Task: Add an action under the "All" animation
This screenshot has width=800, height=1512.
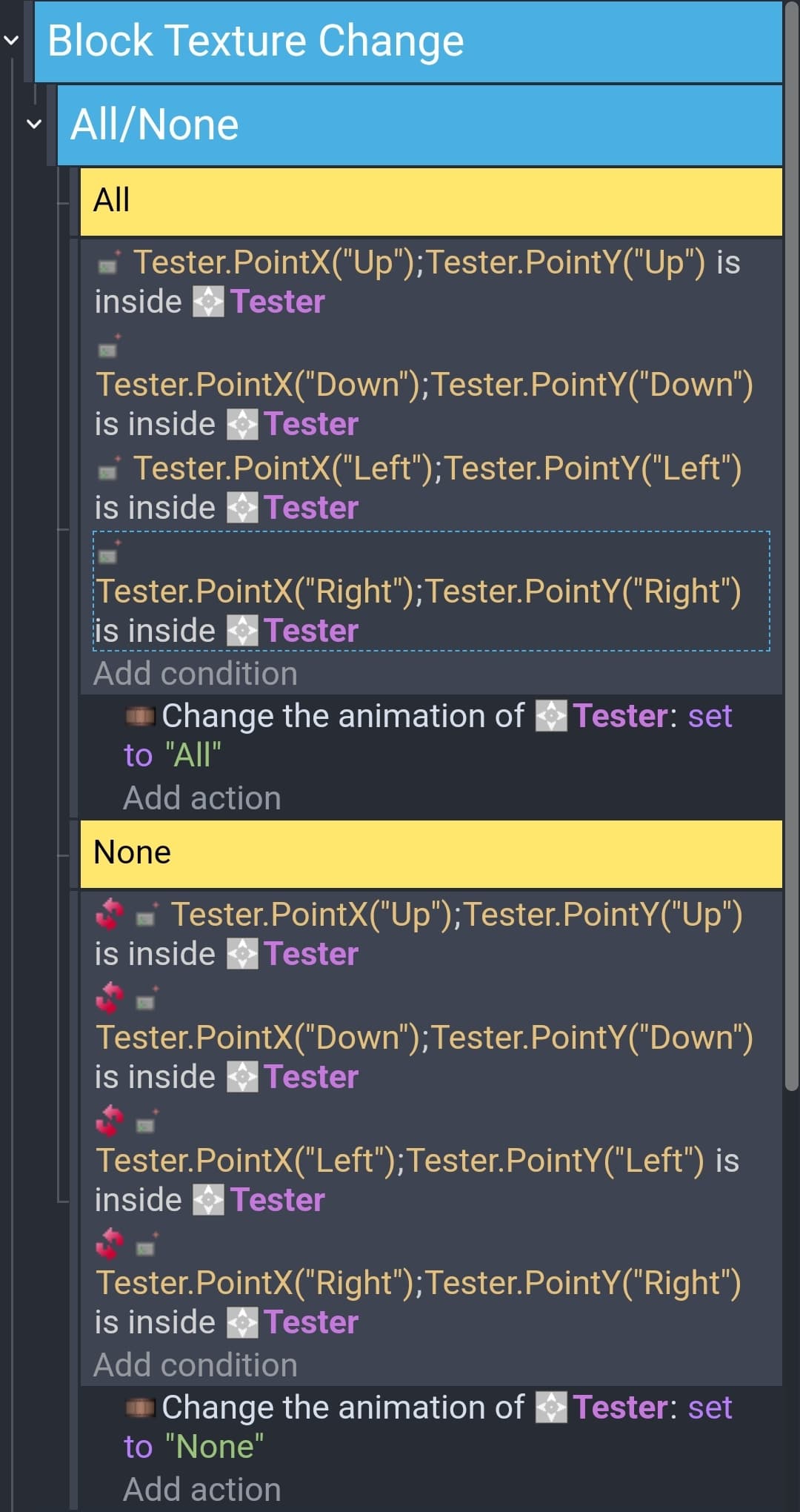Action: tap(202, 798)
